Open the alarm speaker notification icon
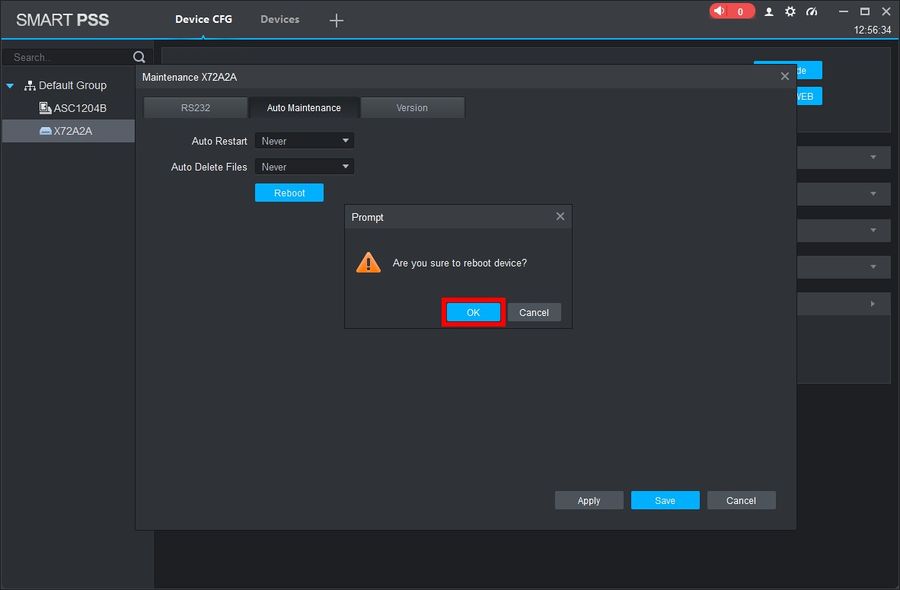 [x=719, y=11]
